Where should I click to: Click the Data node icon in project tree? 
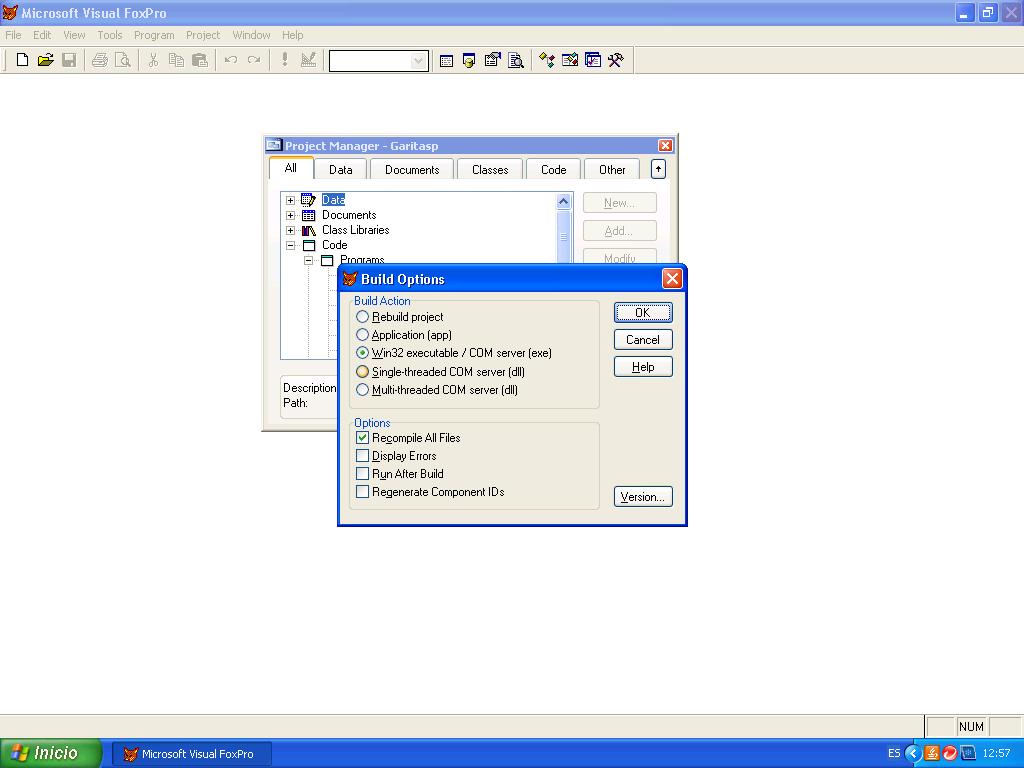click(x=308, y=200)
